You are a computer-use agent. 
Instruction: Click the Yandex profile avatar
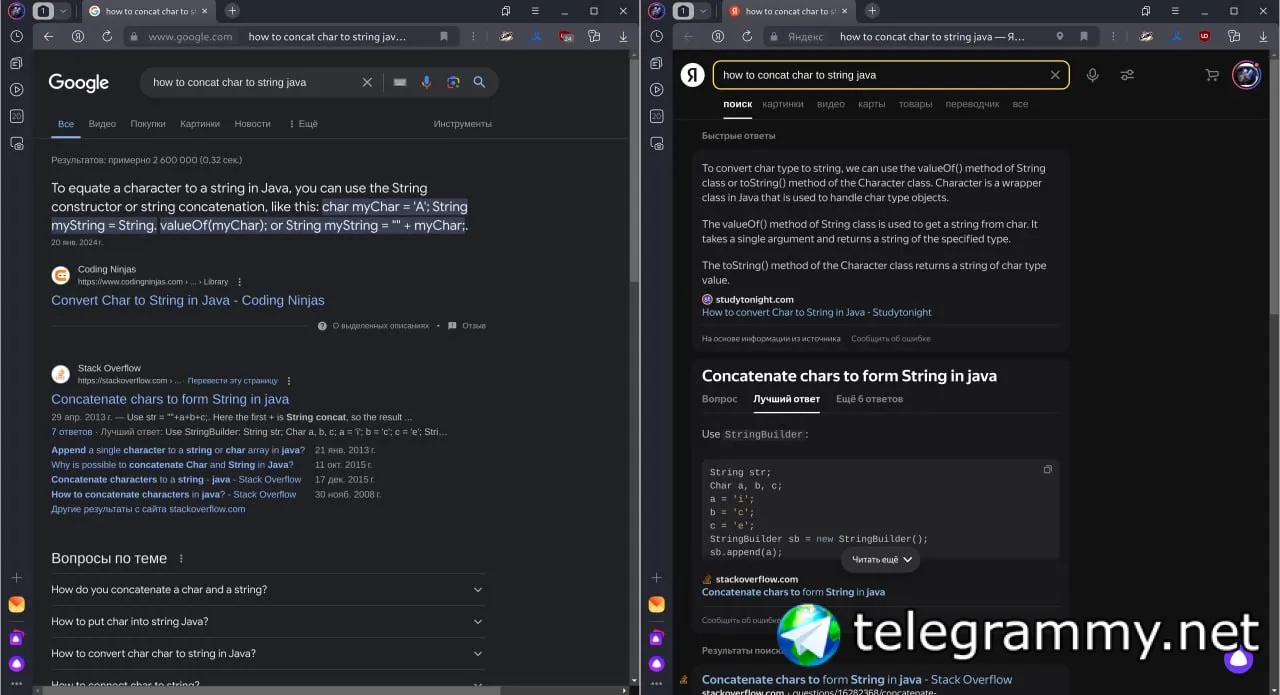click(x=1246, y=75)
